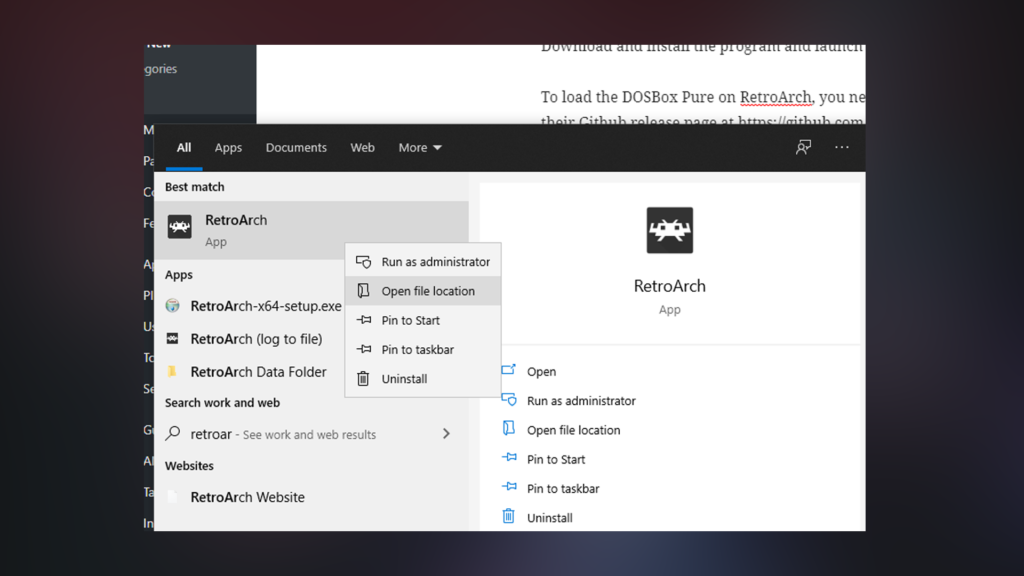Click Pin to taskbar in details pane
This screenshot has width=1024, height=576.
[x=563, y=488]
